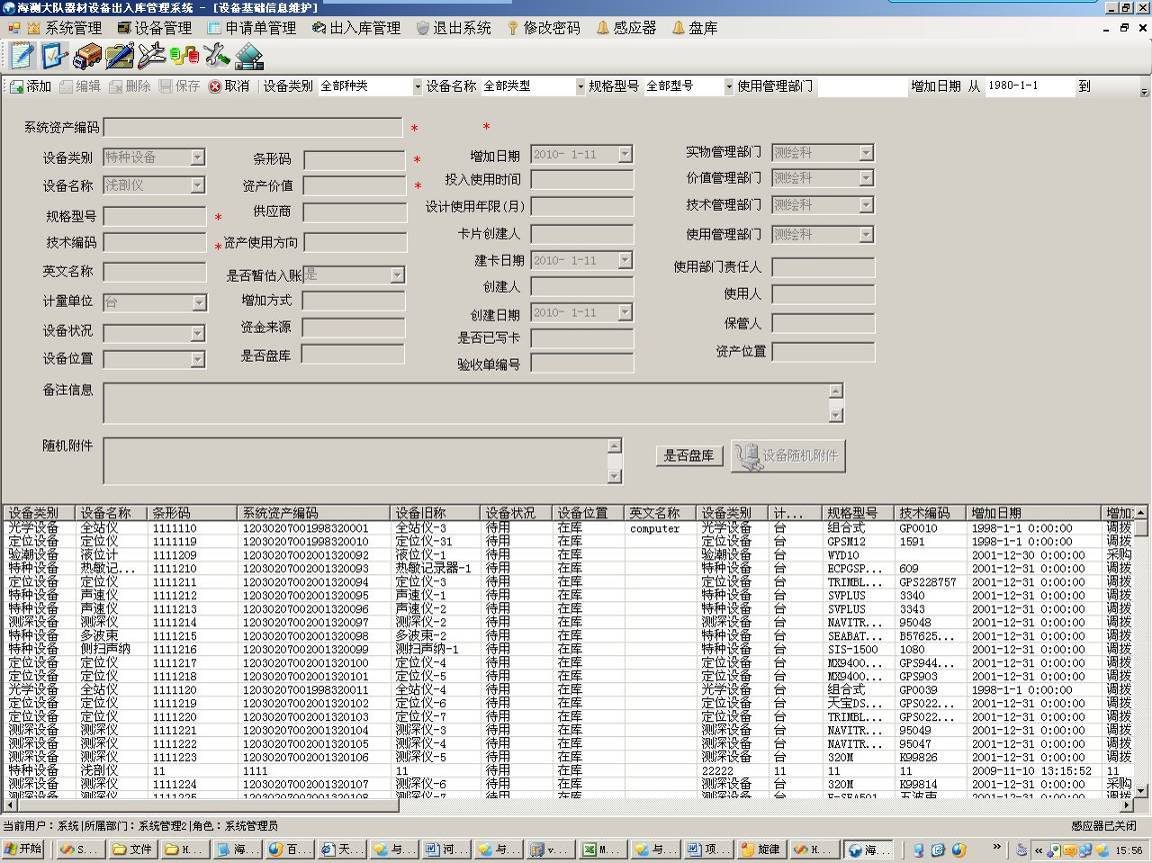
Task: Click the wrench tools toolbar icon
Action: pos(216,55)
